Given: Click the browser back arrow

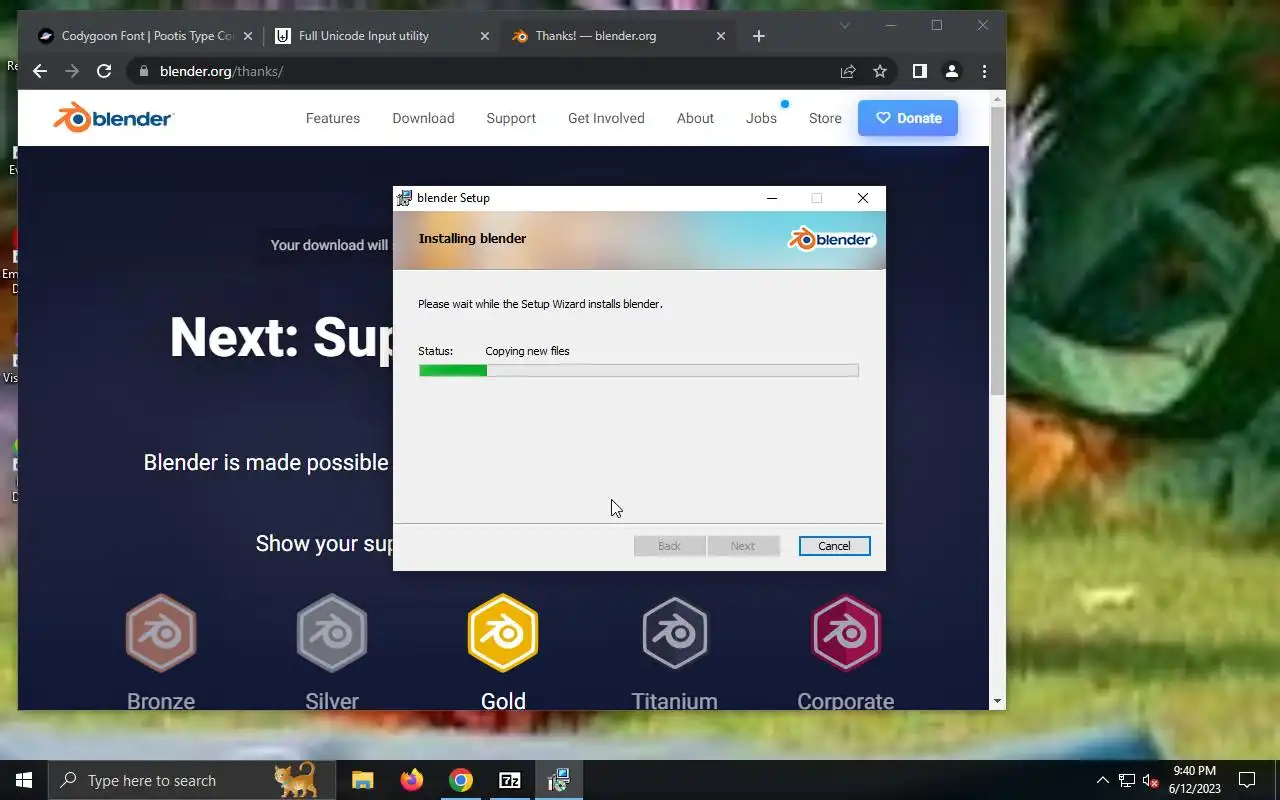Looking at the screenshot, I should (x=39, y=71).
